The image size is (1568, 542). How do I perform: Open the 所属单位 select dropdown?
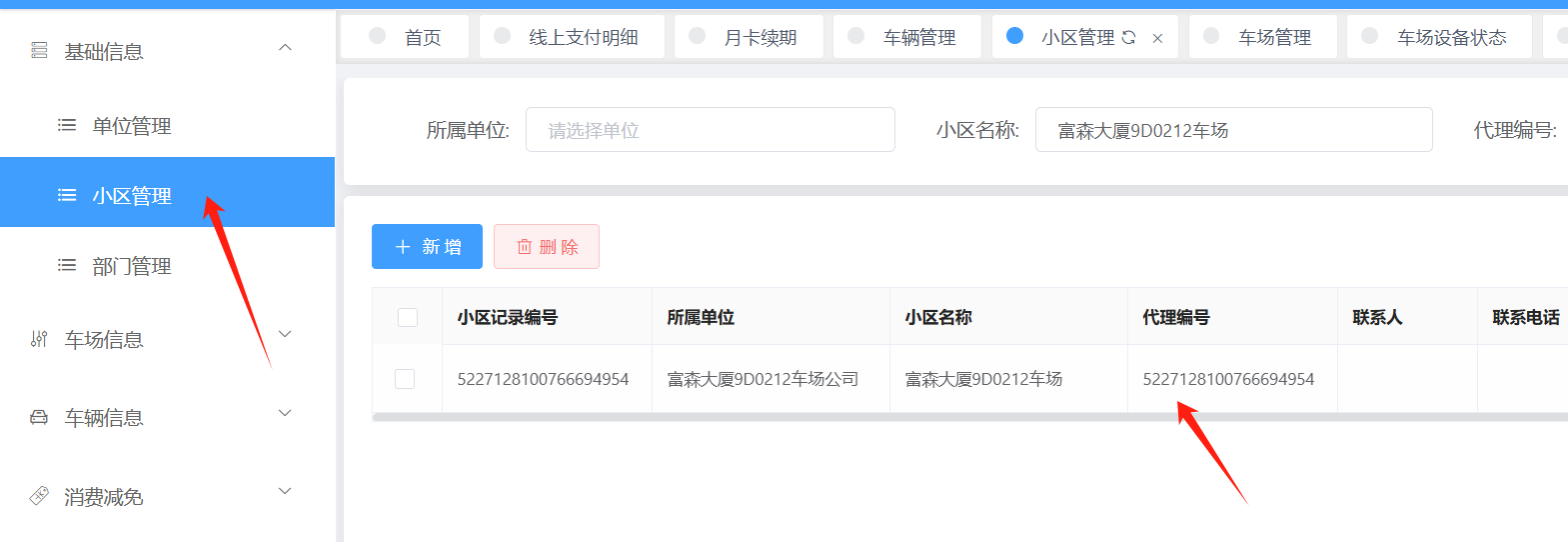click(x=711, y=130)
